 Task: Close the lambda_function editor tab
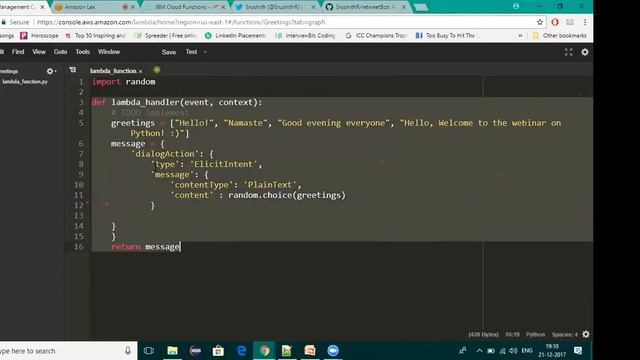click(141, 71)
